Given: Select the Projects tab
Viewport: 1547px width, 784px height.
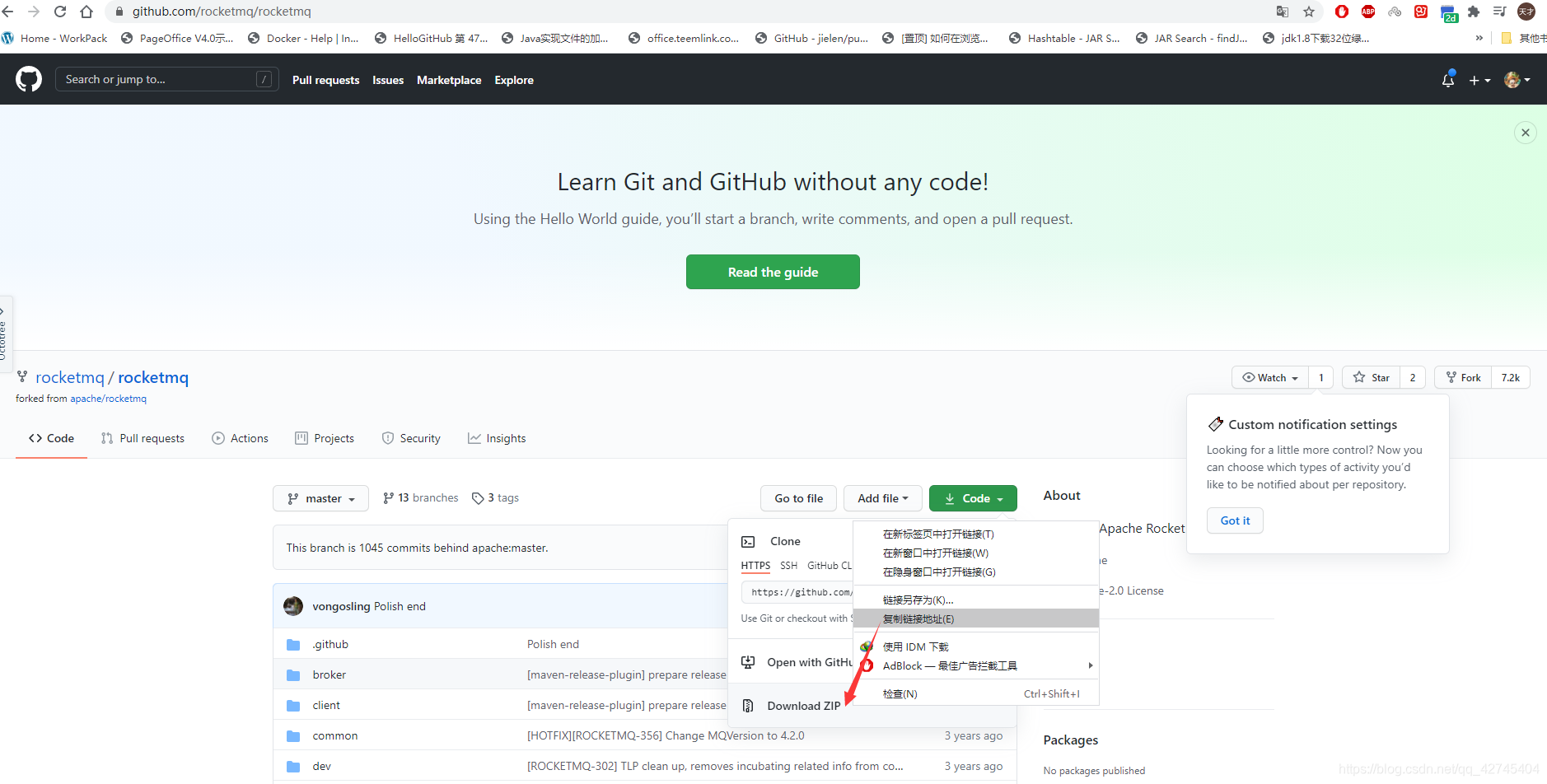Looking at the screenshot, I should (x=325, y=438).
